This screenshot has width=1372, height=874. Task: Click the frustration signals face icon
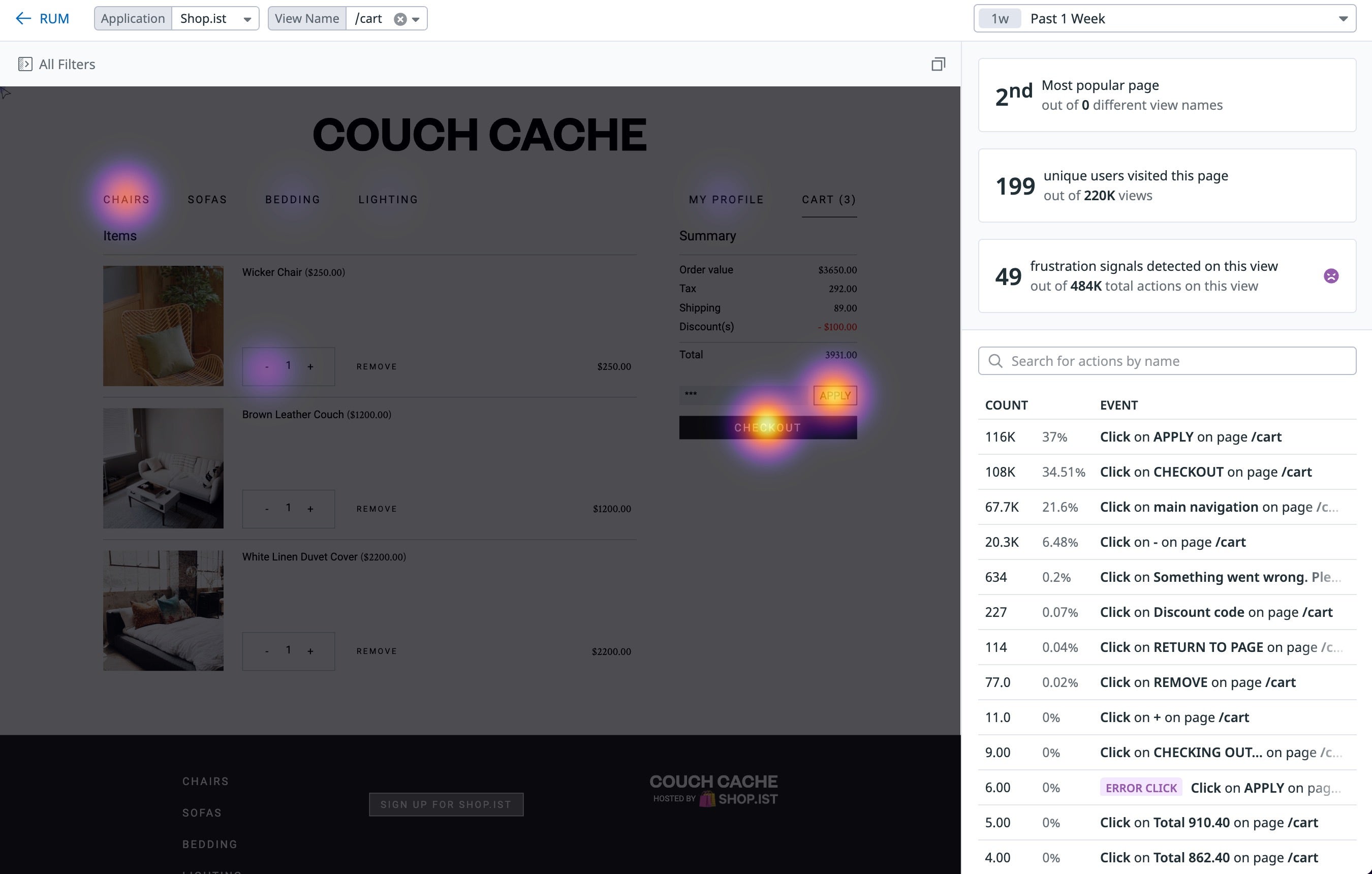pos(1331,276)
